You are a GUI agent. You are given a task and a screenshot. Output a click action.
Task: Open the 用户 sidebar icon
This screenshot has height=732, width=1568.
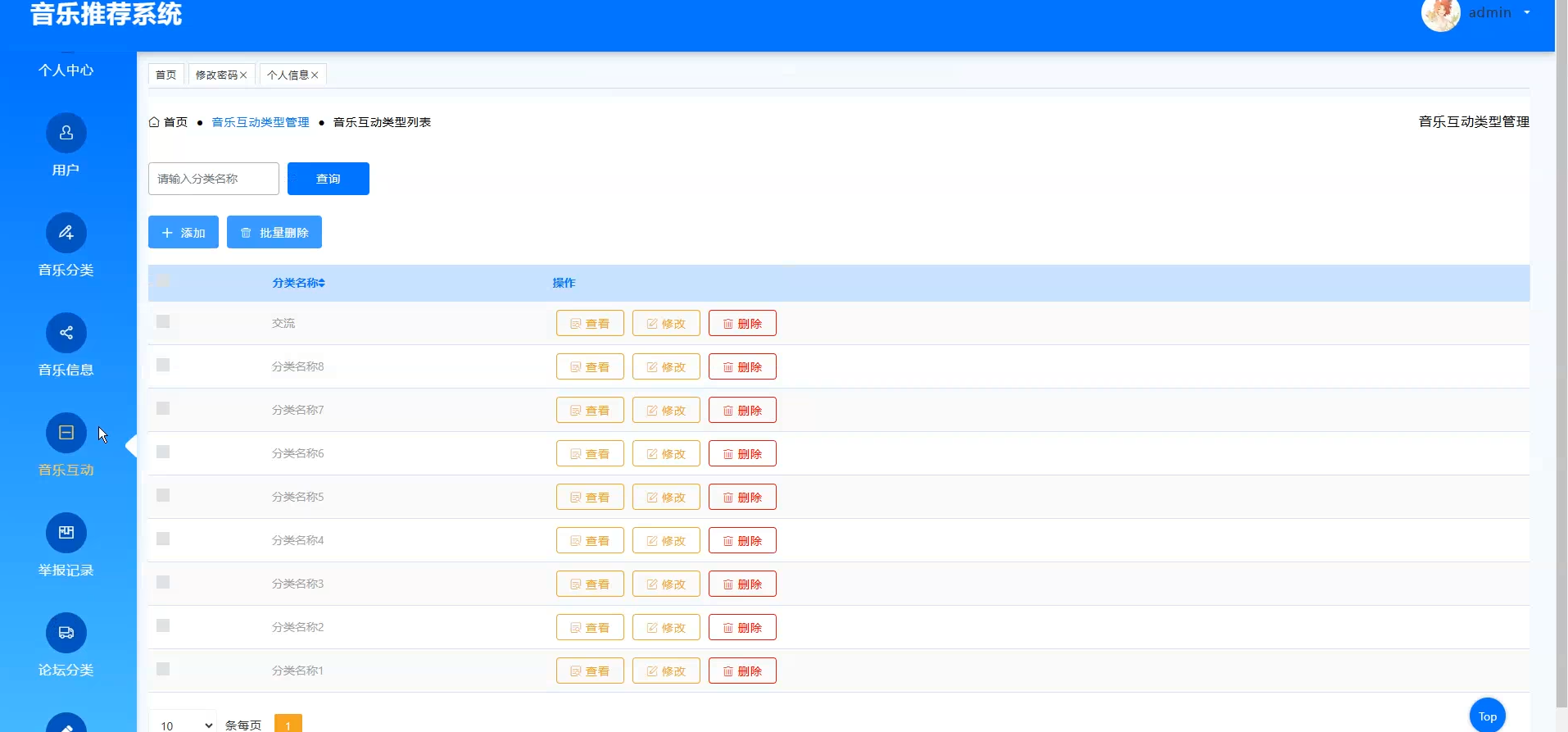tap(66, 133)
